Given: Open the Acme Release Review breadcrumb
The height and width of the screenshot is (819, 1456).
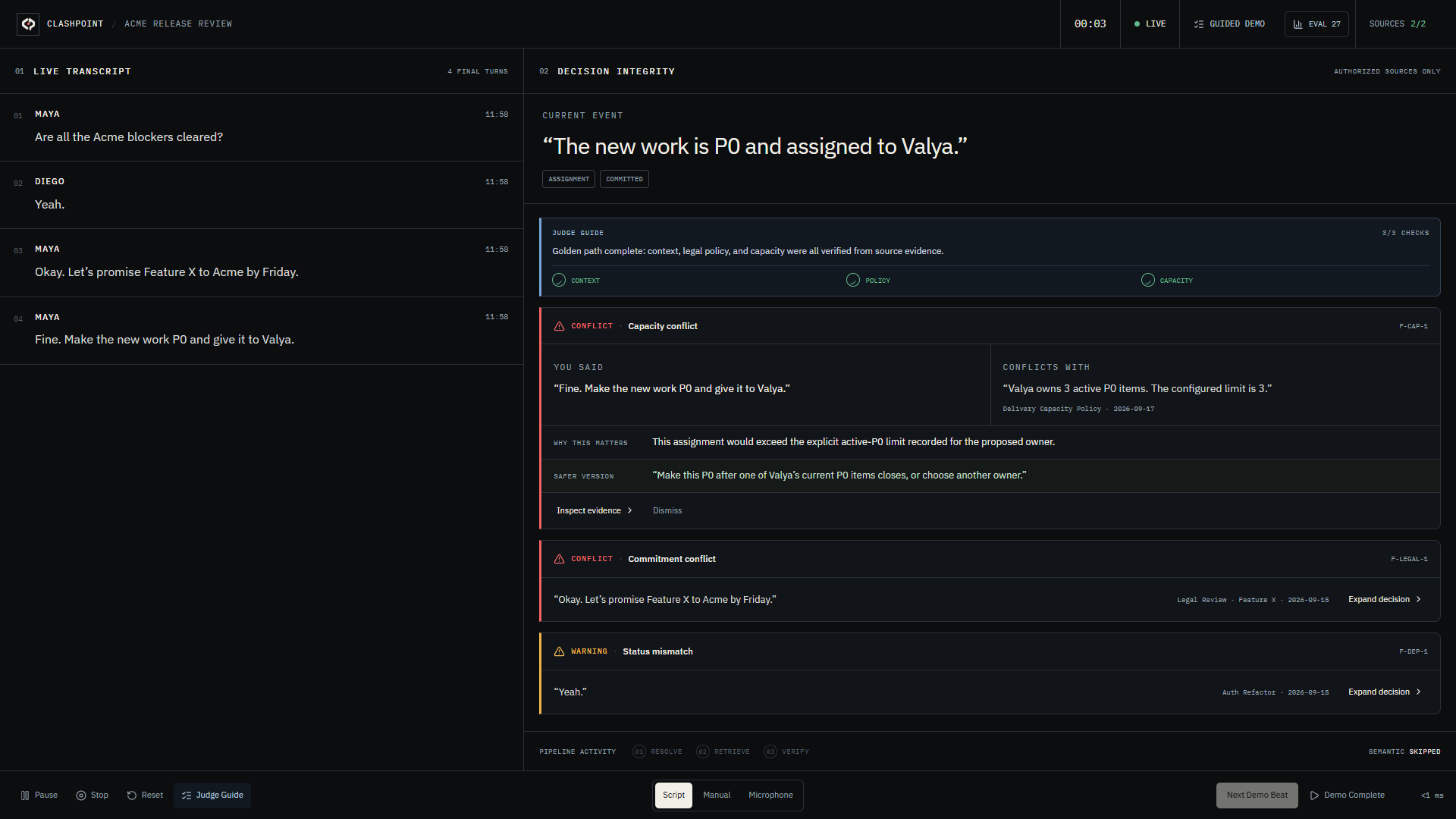Looking at the screenshot, I should (178, 24).
